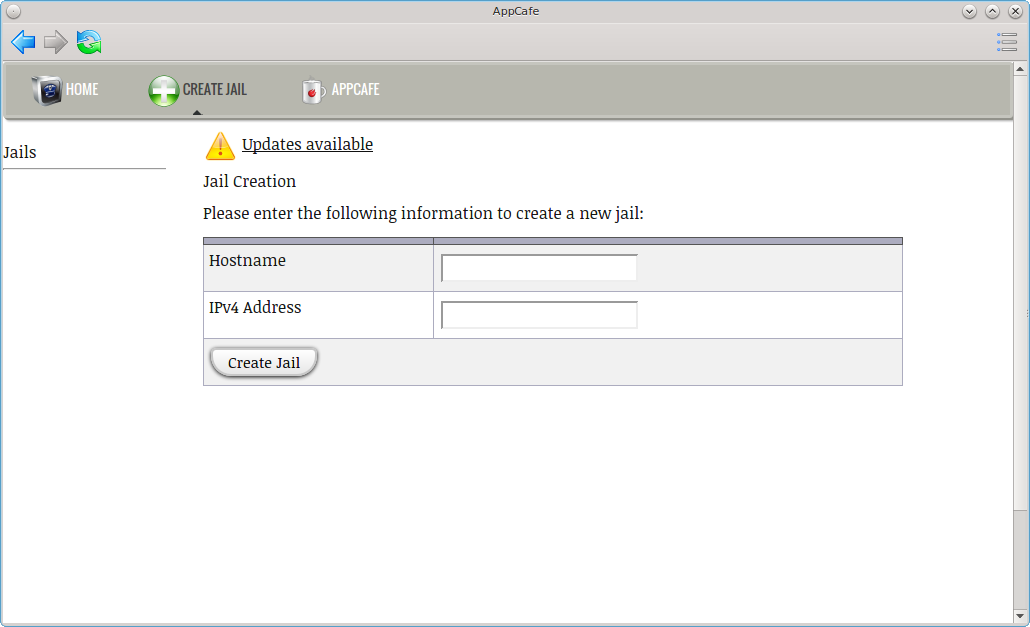
Task: Click the vertical scrollbar thumb
Action: point(1020,292)
